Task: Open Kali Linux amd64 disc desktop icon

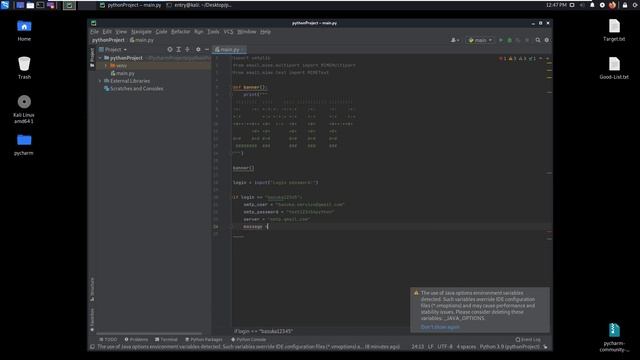Action: coord(24,109)
